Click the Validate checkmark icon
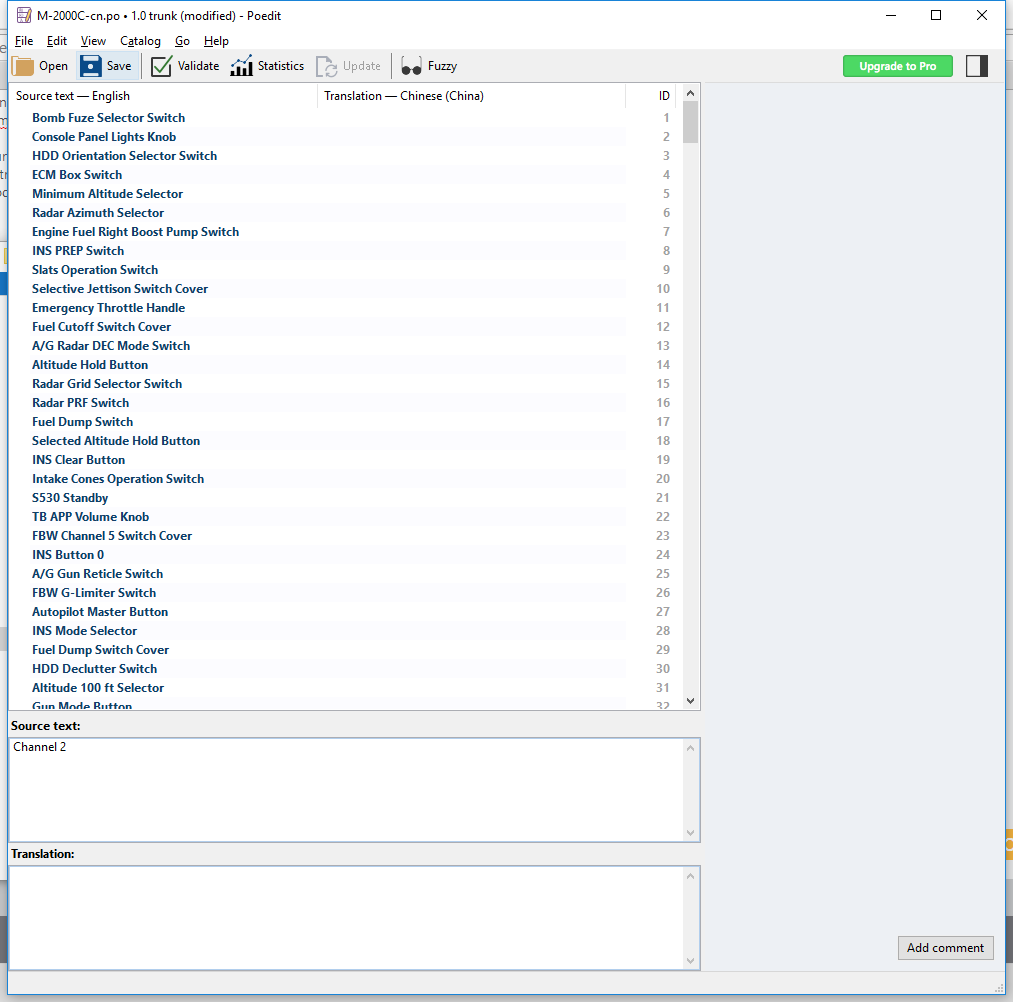This screenshot has height=1002, width=1013. click(162, 66)
